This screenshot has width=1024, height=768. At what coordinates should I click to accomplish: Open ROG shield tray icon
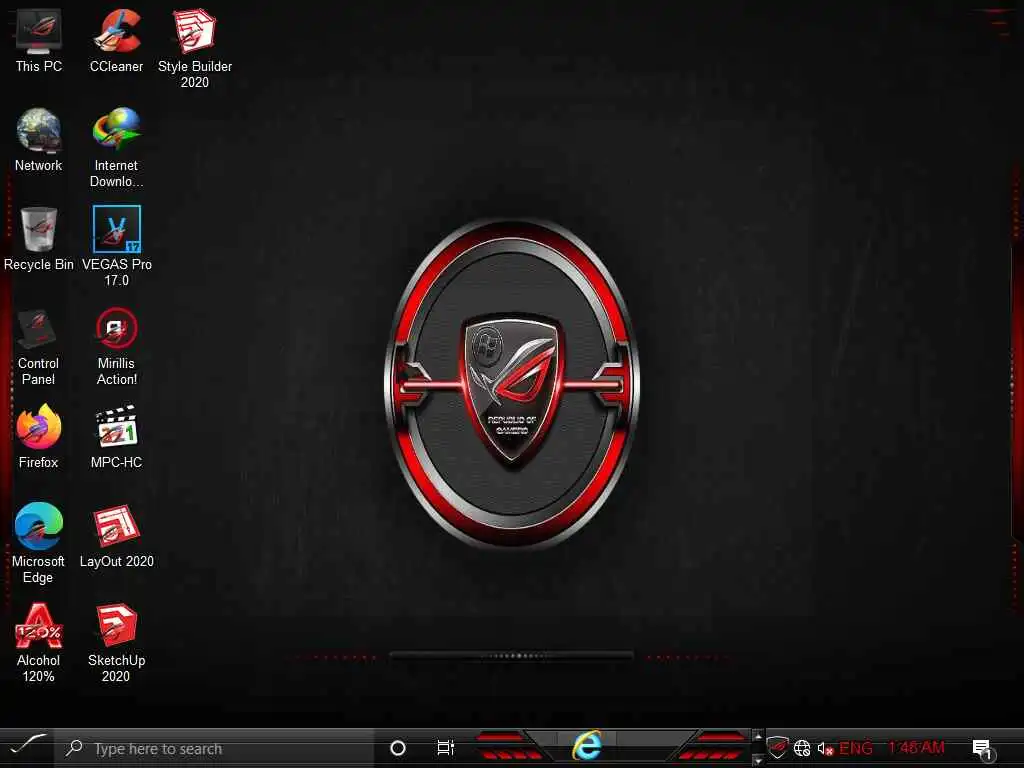click(x=777, y=747)
